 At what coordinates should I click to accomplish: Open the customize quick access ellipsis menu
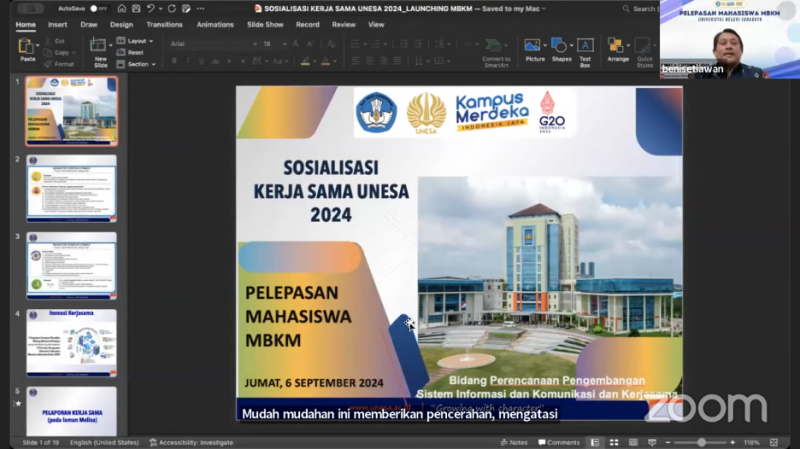[201, 9]
